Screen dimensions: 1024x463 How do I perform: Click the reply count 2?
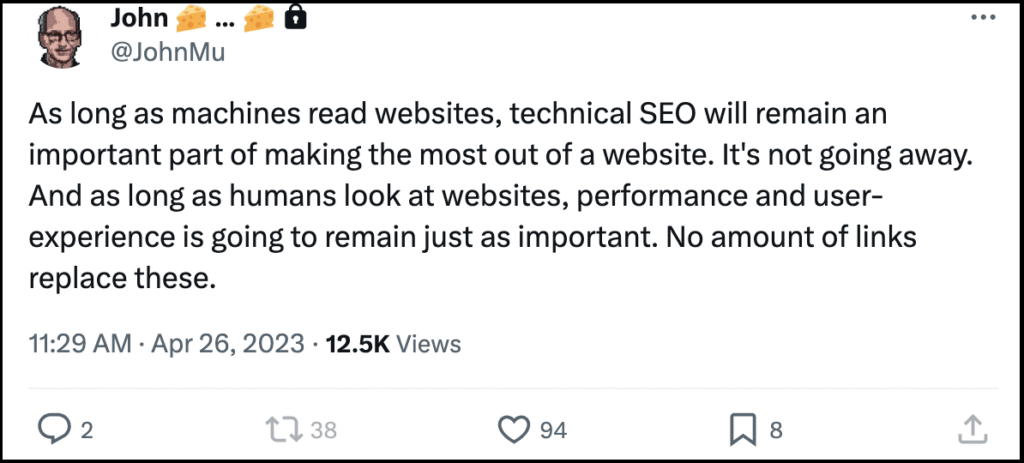[87, 430]
